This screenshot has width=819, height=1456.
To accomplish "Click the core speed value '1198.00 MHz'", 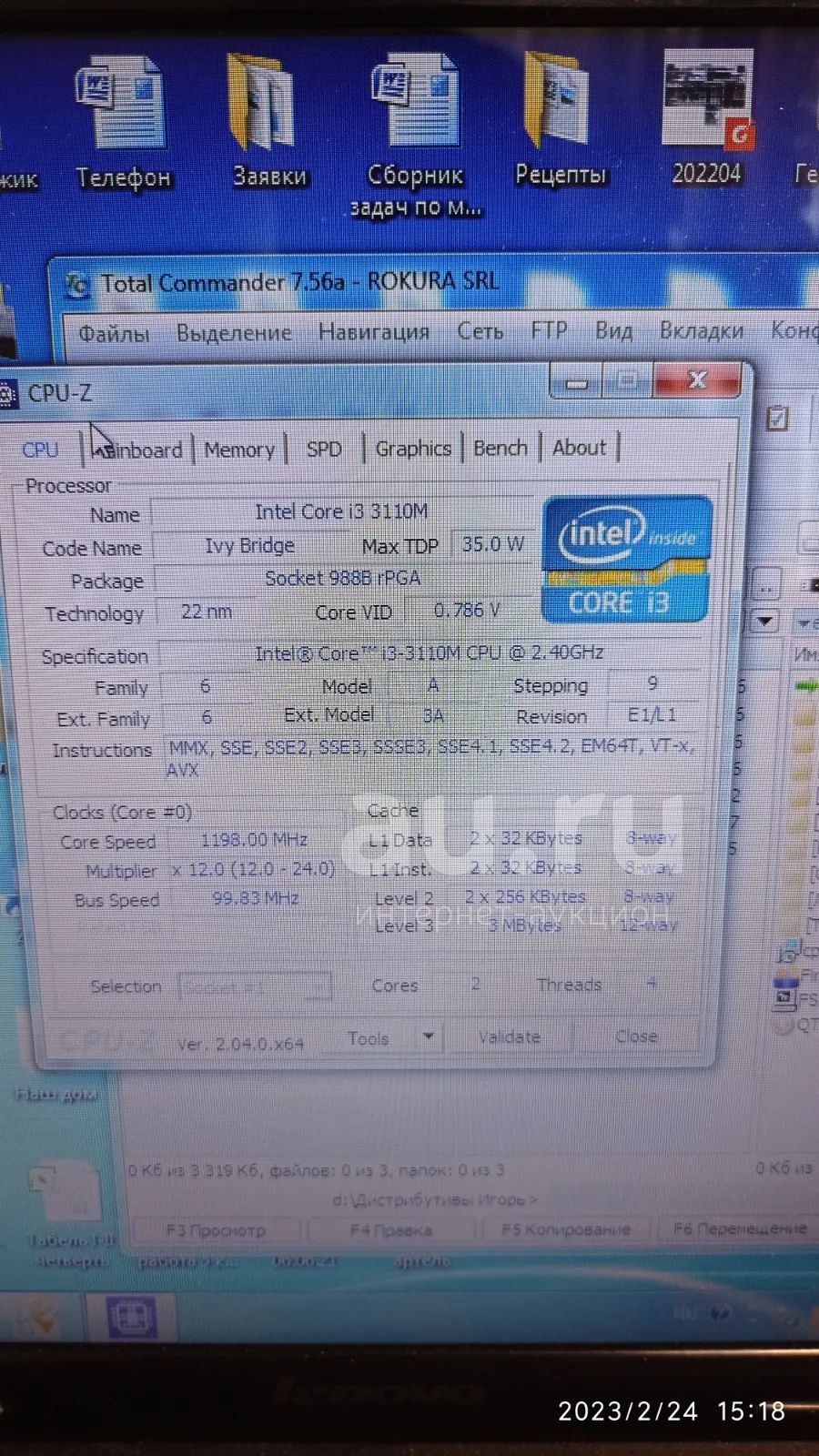I will pyautogui.click(x=254, y=840).
